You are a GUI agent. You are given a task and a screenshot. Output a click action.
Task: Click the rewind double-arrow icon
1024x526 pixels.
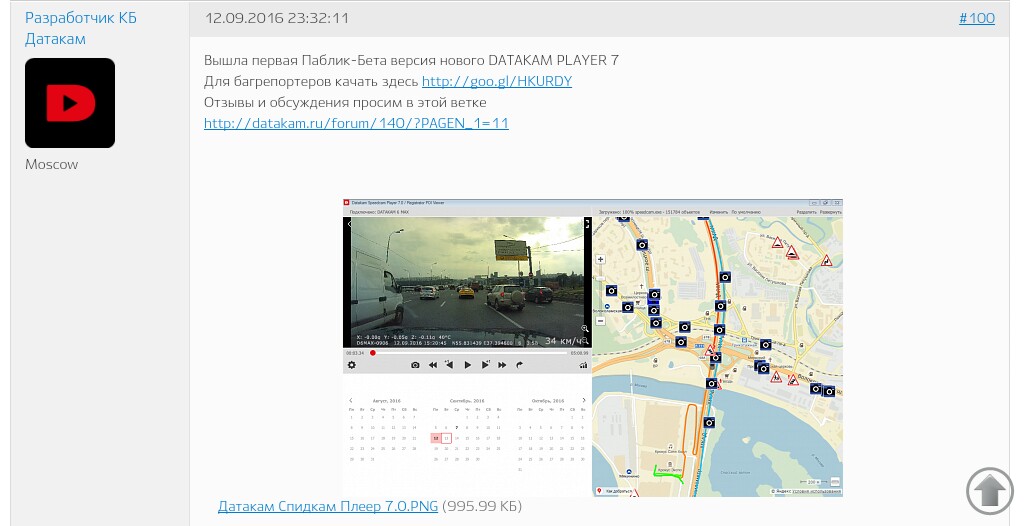[433, 365]
